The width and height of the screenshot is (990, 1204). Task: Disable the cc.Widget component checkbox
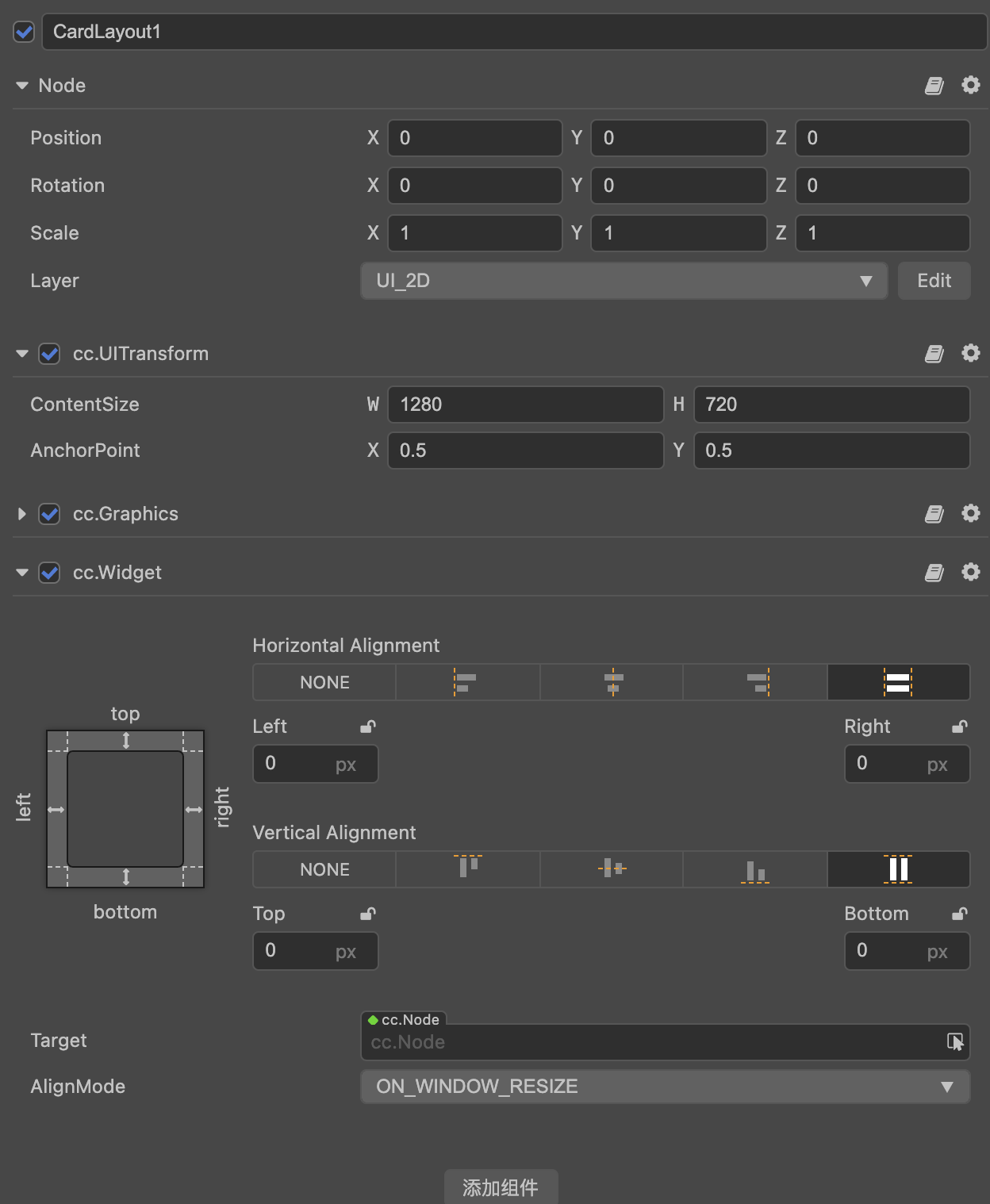49,573
